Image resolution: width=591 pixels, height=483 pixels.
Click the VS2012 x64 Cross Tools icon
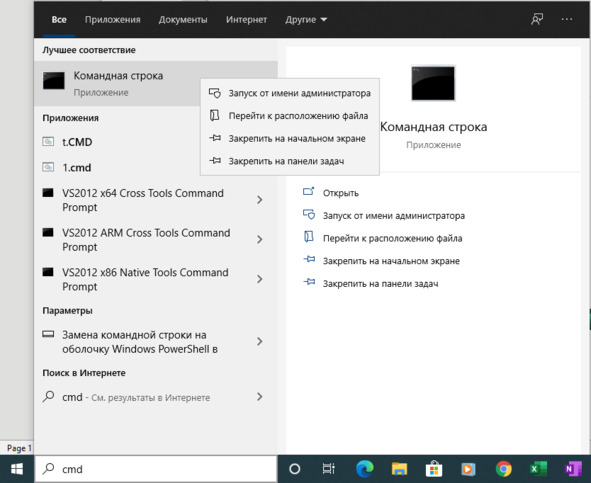tap(48, 193)
